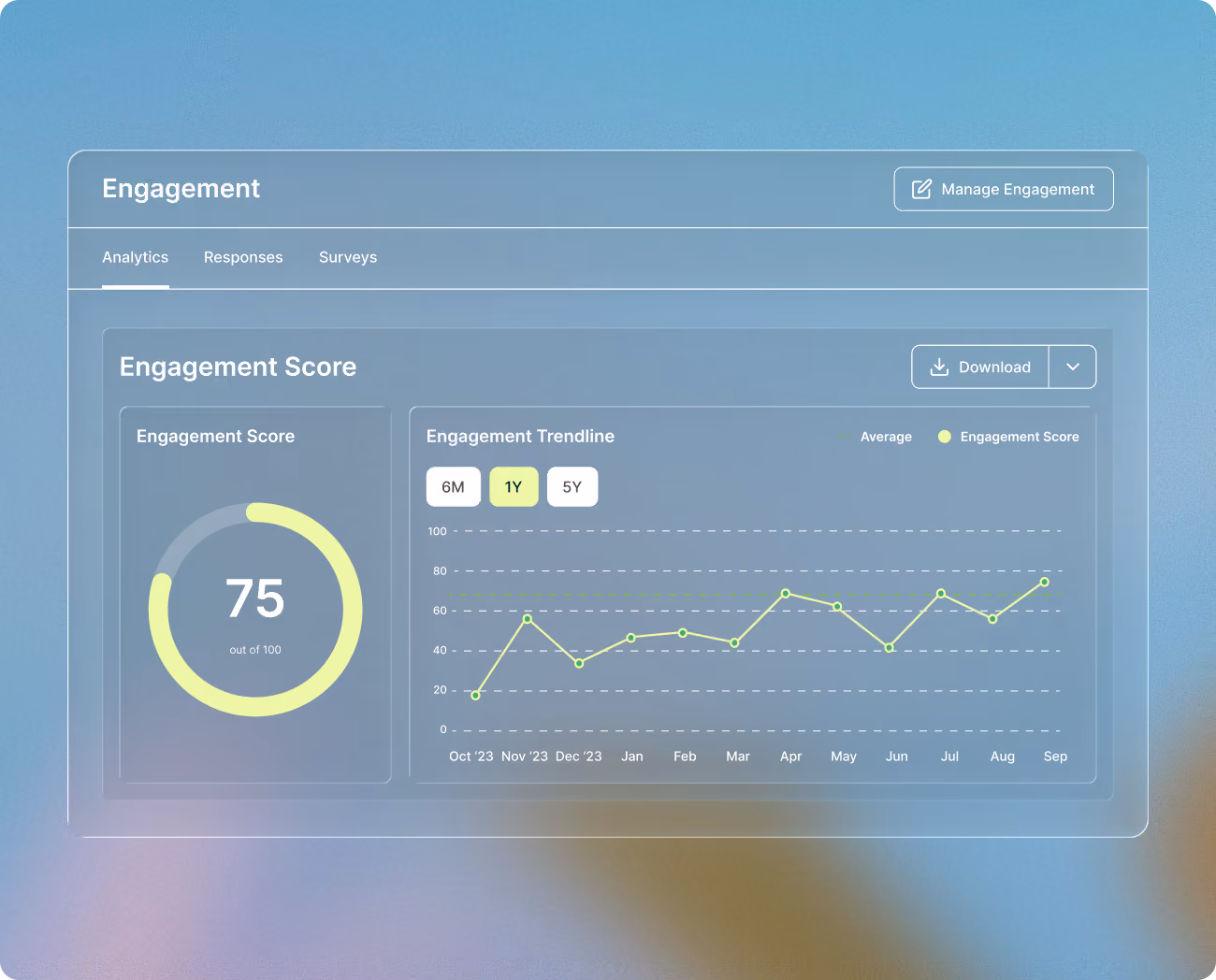1216x980 pixels.
Task: Click the Average legend line marker
Action: (845, 437)
